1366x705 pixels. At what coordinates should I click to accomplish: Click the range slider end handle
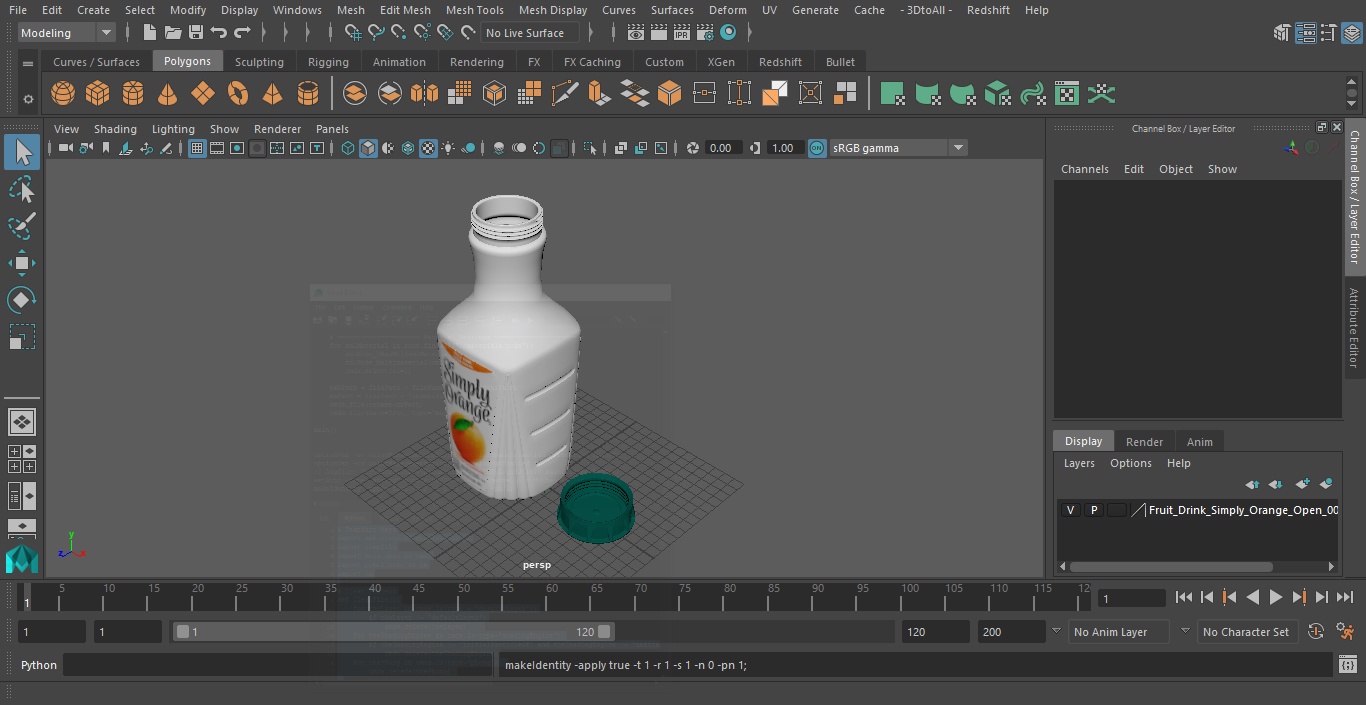click(x=604, y=632)
